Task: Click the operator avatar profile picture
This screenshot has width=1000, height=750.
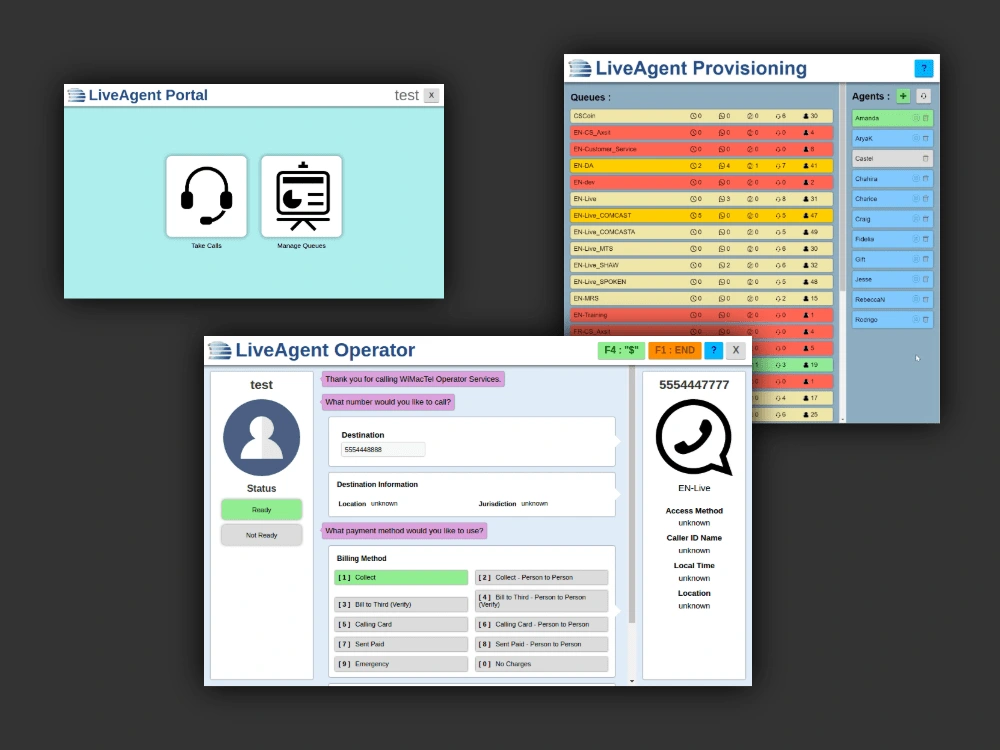Action: 261,438
